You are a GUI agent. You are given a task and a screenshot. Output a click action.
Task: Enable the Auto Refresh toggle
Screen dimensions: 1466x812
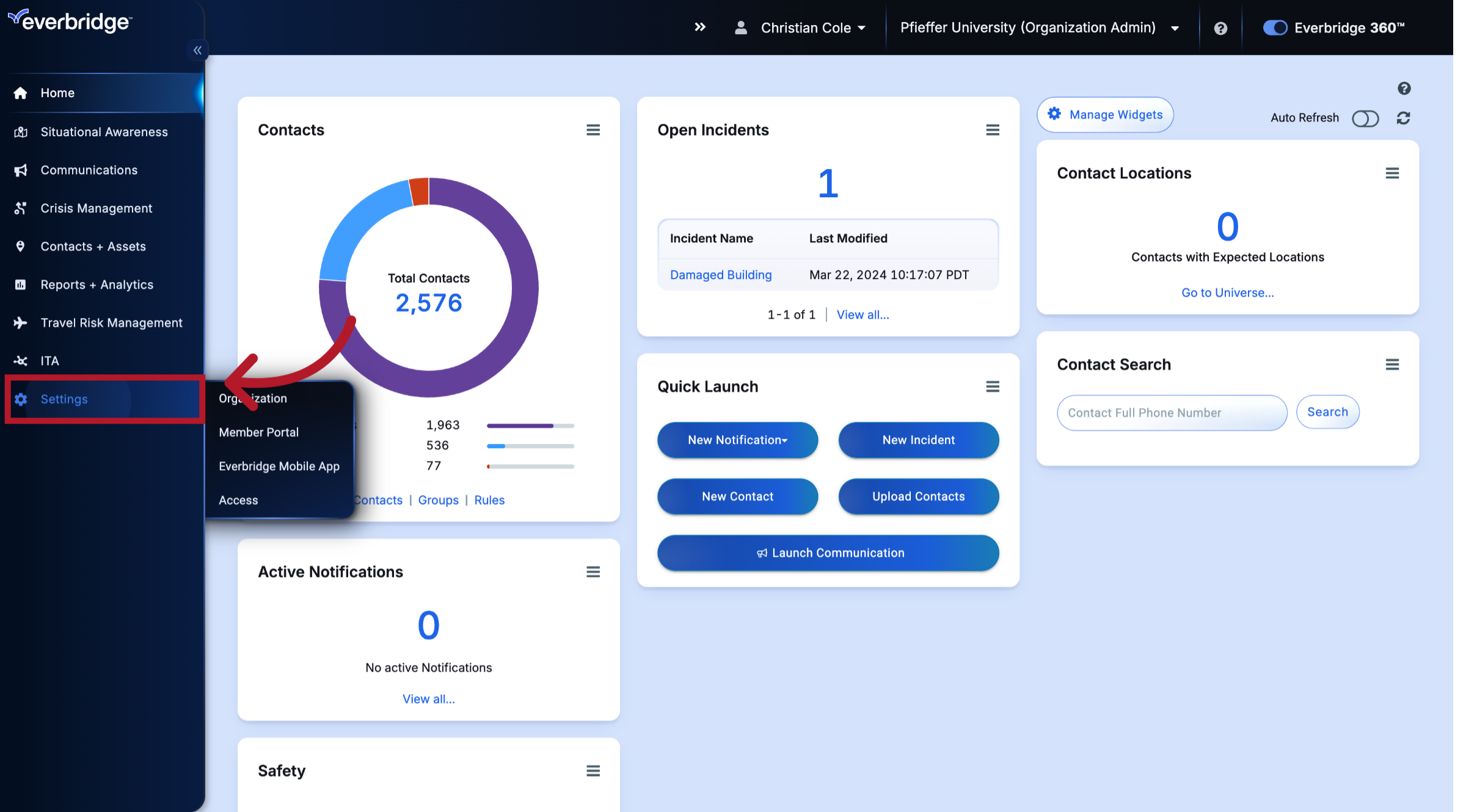(x=1365, y=118)
